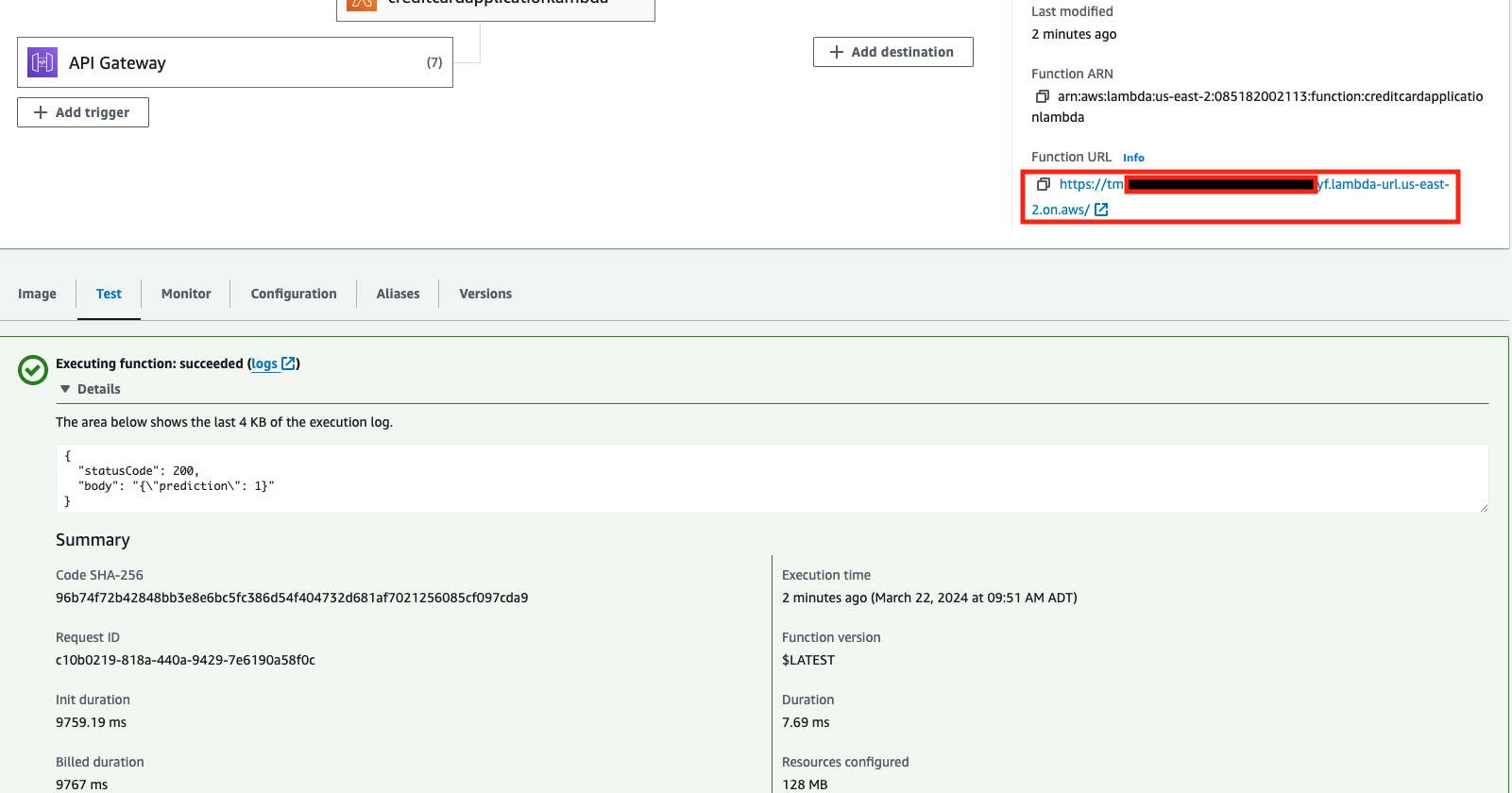Viewport: 1512px width, 793px height.
Task: Click the external link icon beside logs
Action: (x=289, y=363)
